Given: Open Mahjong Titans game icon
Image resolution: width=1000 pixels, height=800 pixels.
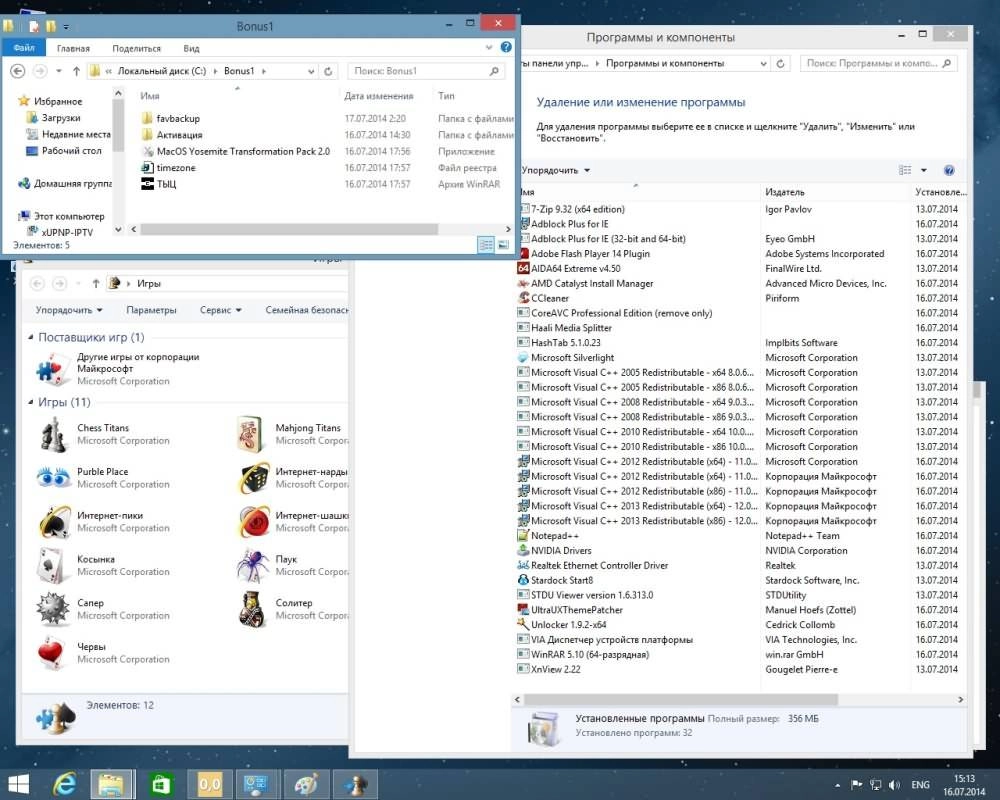Looking at the screenshot, I should point(251,434).
